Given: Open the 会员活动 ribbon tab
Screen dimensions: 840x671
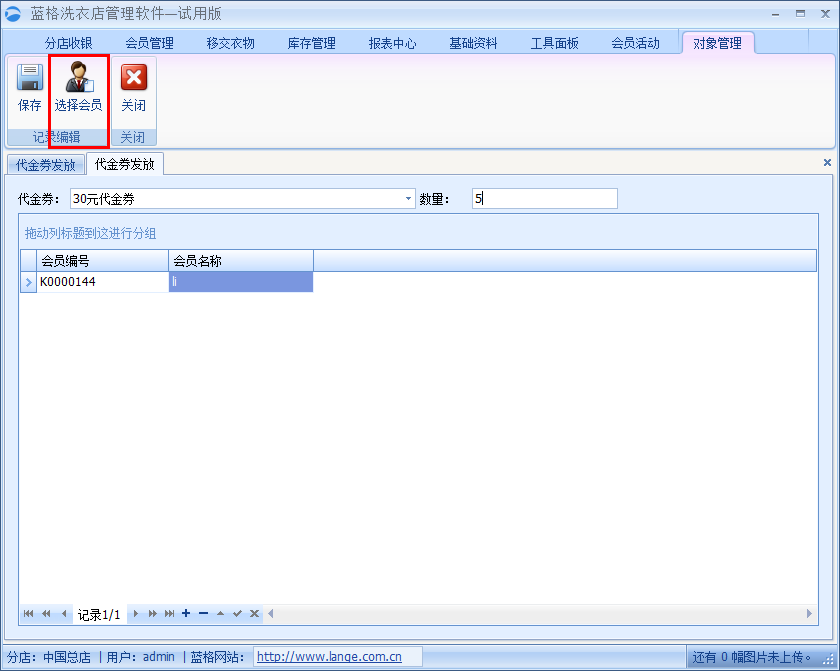Looking at the screenshot, I should (635, 43).
